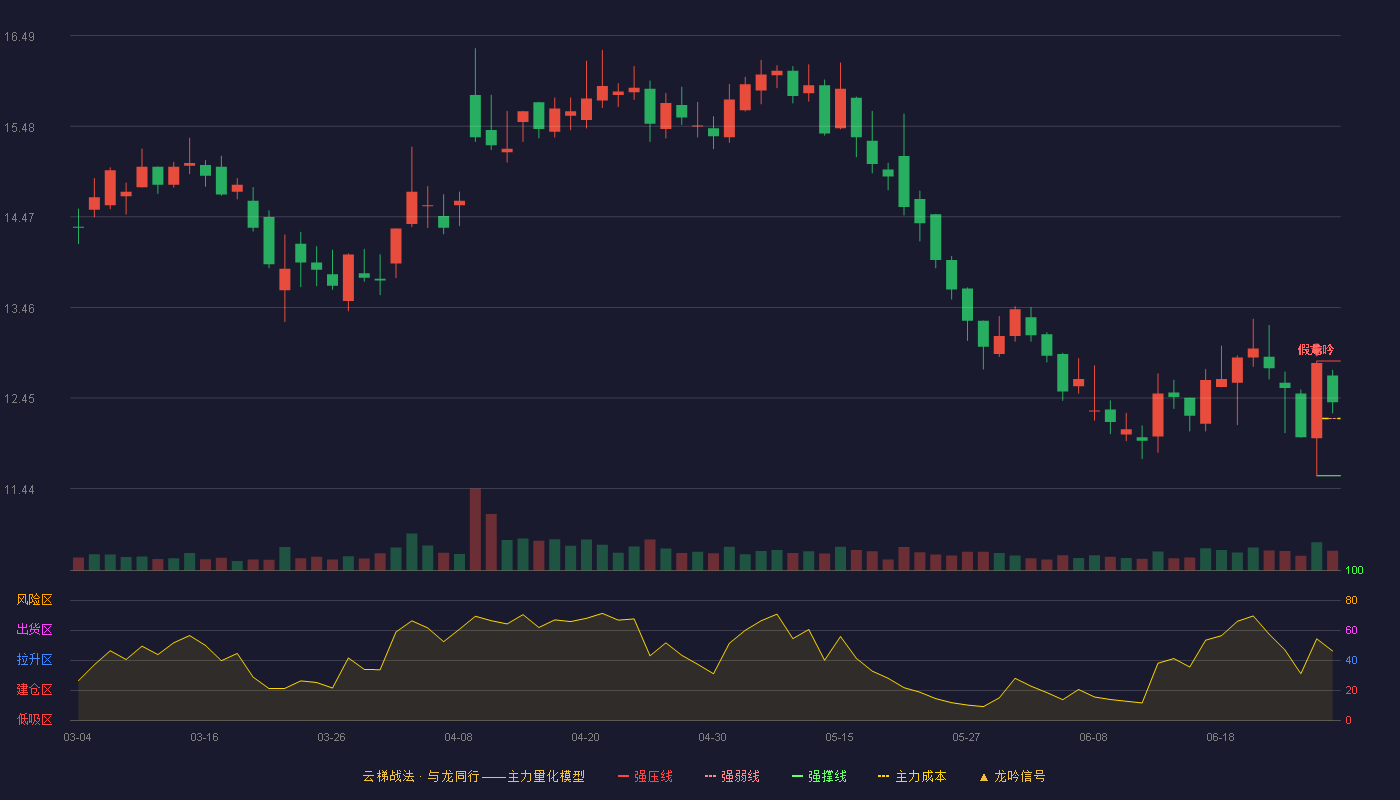Click the 14.47 price axis label
1400x800 pixels.
[19, 218]
